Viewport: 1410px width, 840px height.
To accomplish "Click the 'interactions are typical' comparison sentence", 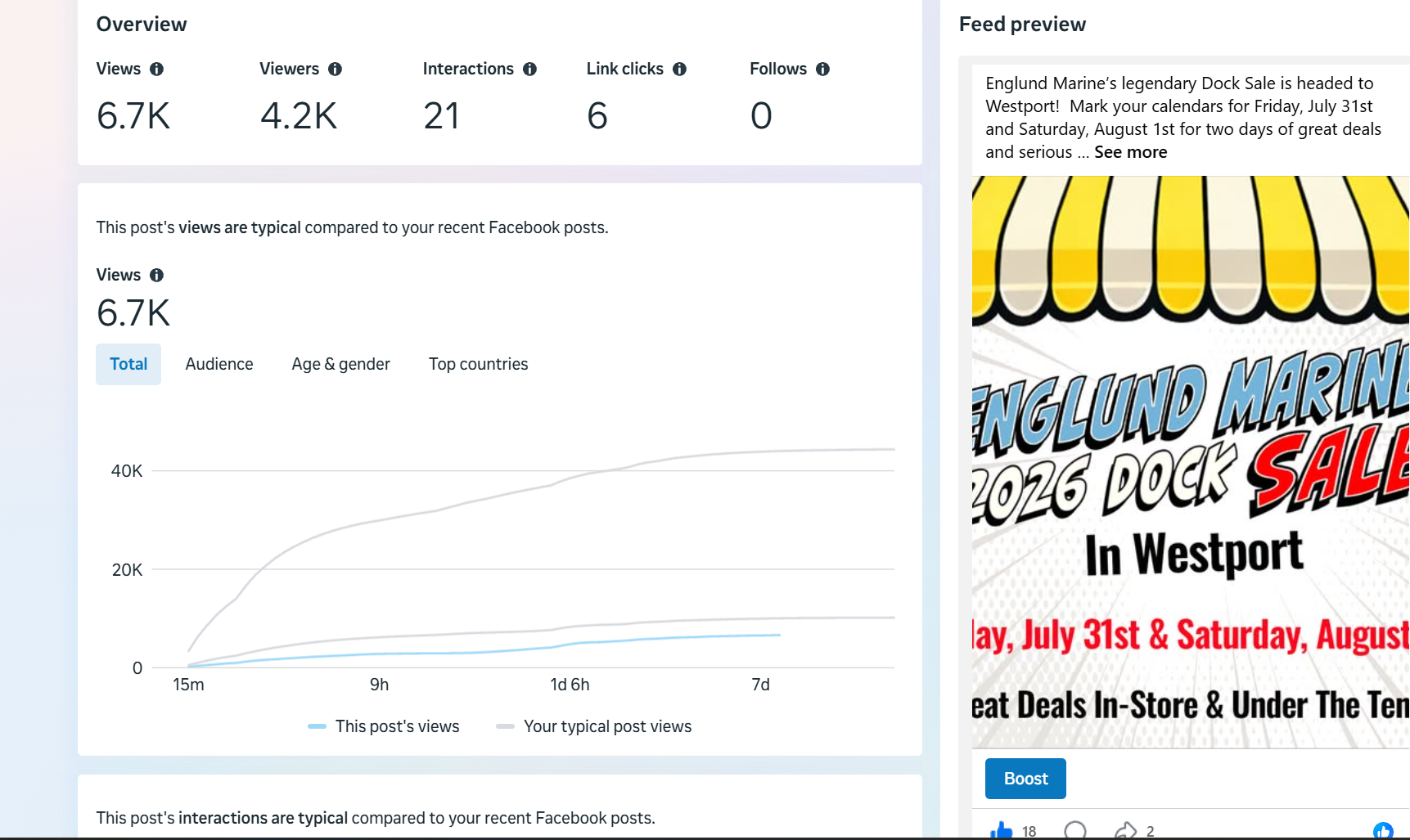I will (x=376, y=818).
